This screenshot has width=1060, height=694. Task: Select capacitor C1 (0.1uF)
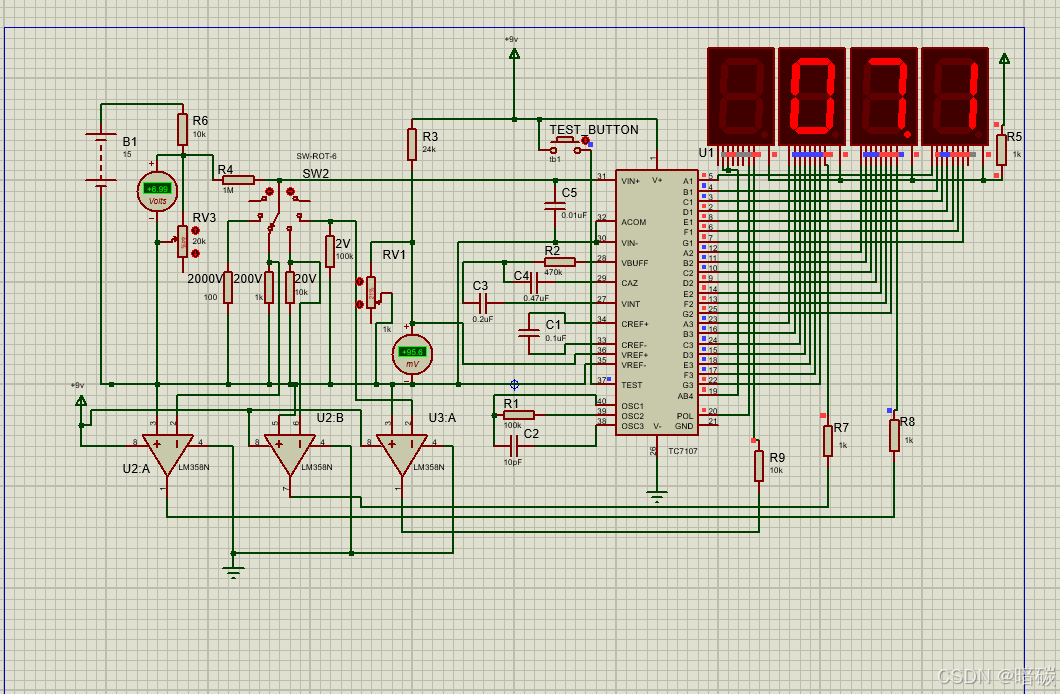tap(529, 332)
